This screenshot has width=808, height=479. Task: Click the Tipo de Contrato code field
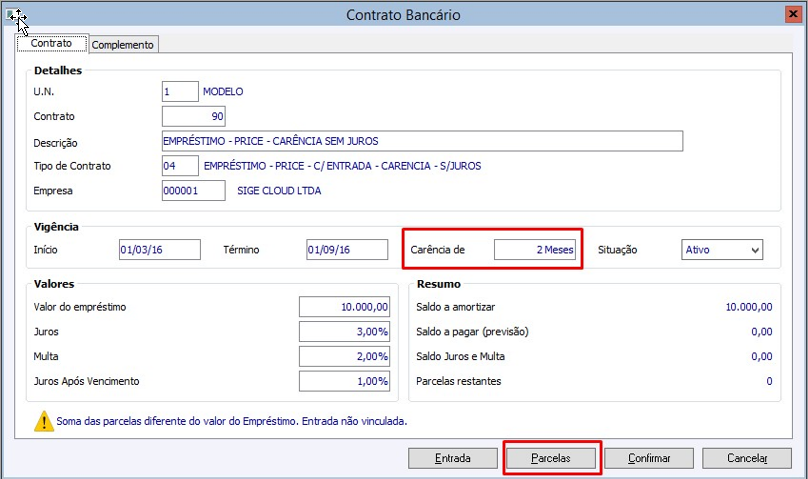tap(180, 165)
